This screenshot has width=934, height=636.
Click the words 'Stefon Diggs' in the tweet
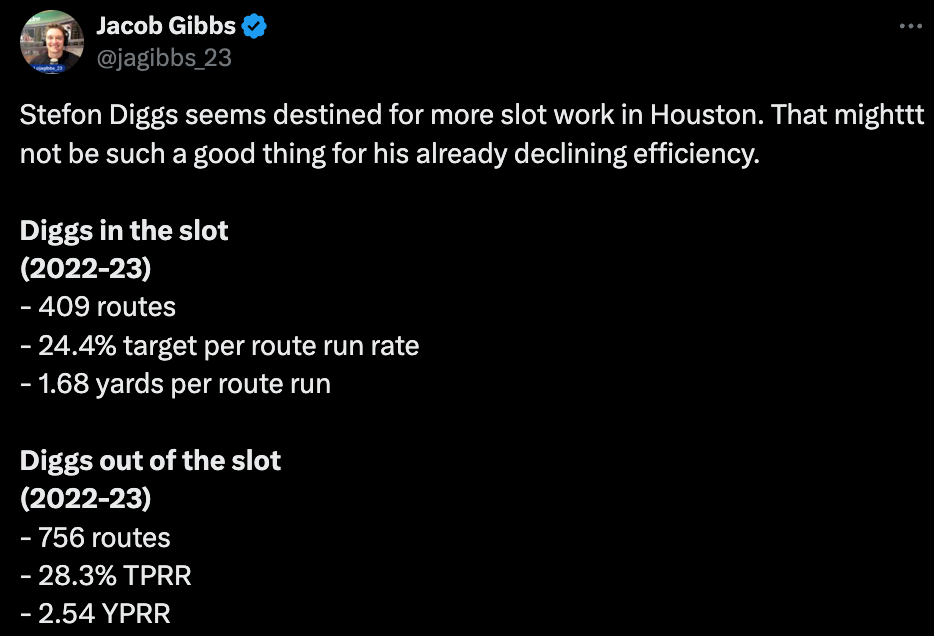click(x=99, y=114)
